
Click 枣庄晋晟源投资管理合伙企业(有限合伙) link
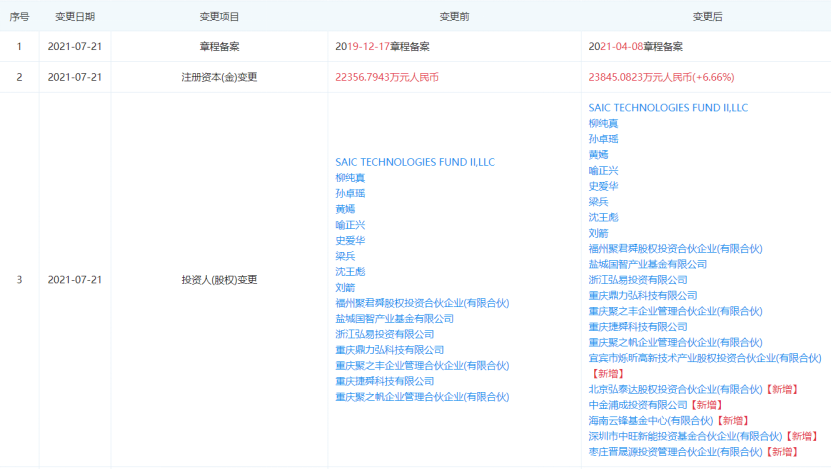pos(675,452)
